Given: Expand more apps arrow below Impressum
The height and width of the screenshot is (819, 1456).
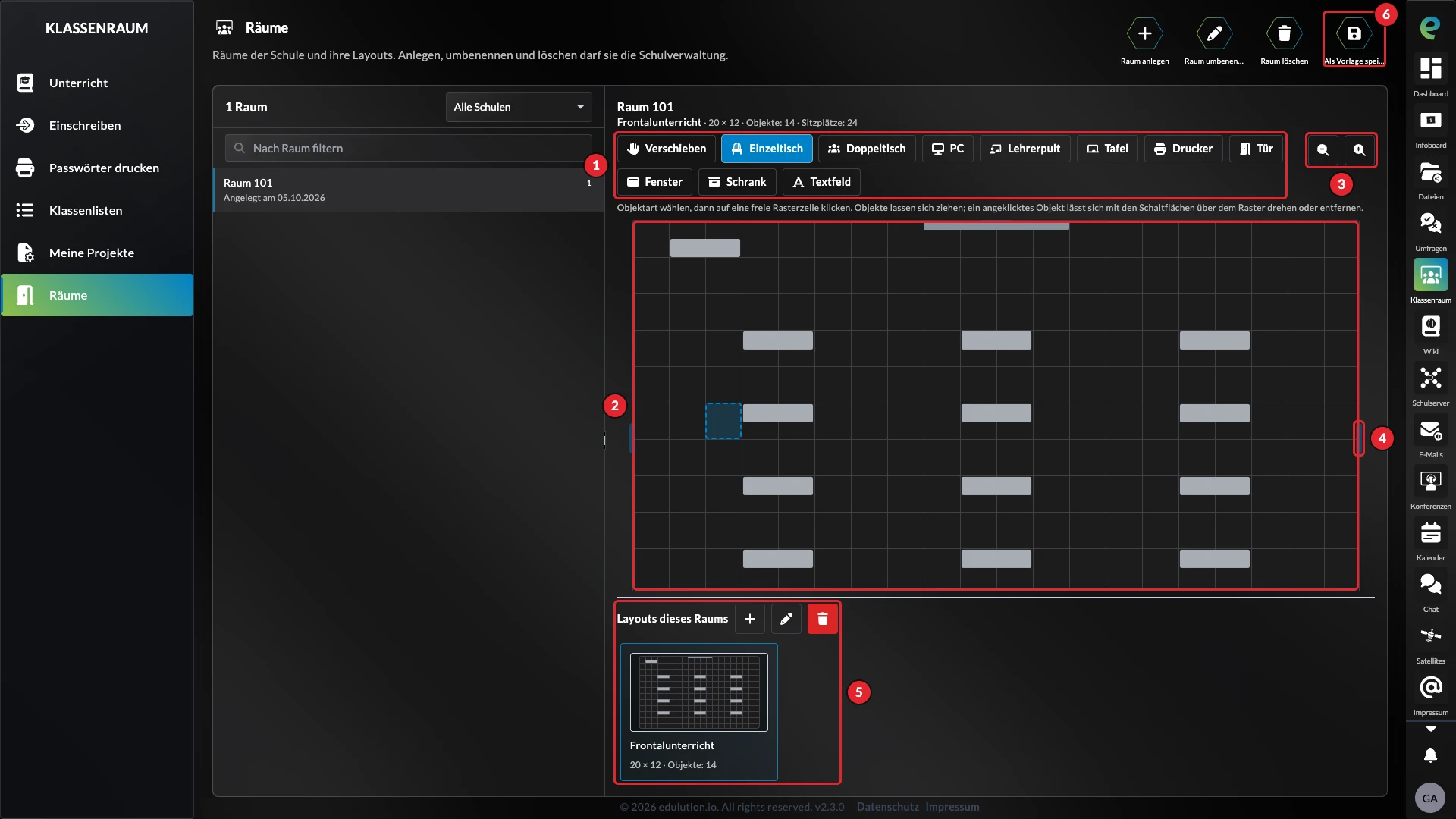Looking at the screenshot, I should coord(1430,729).
